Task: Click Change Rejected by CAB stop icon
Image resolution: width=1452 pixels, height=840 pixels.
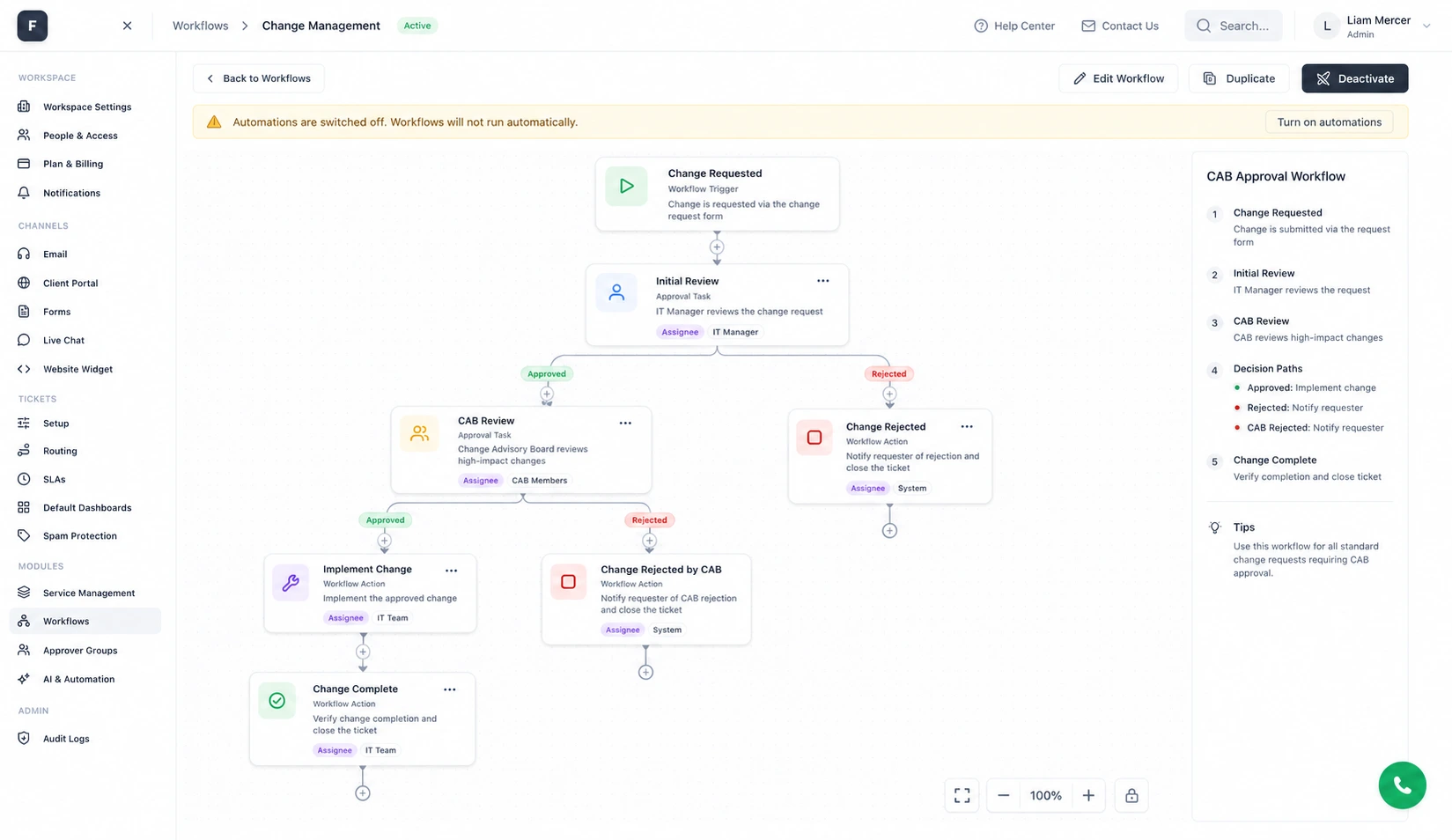Action: coord(568,582)
